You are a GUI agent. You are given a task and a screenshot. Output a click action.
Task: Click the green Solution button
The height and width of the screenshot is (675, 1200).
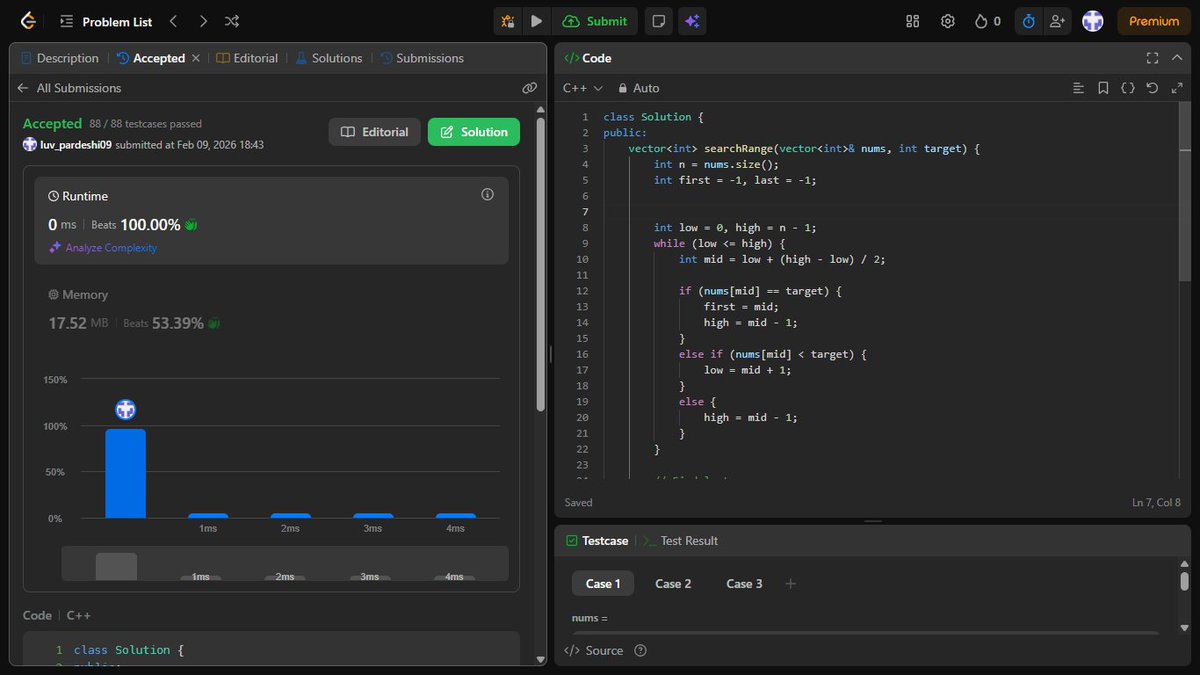coord(474,132)
